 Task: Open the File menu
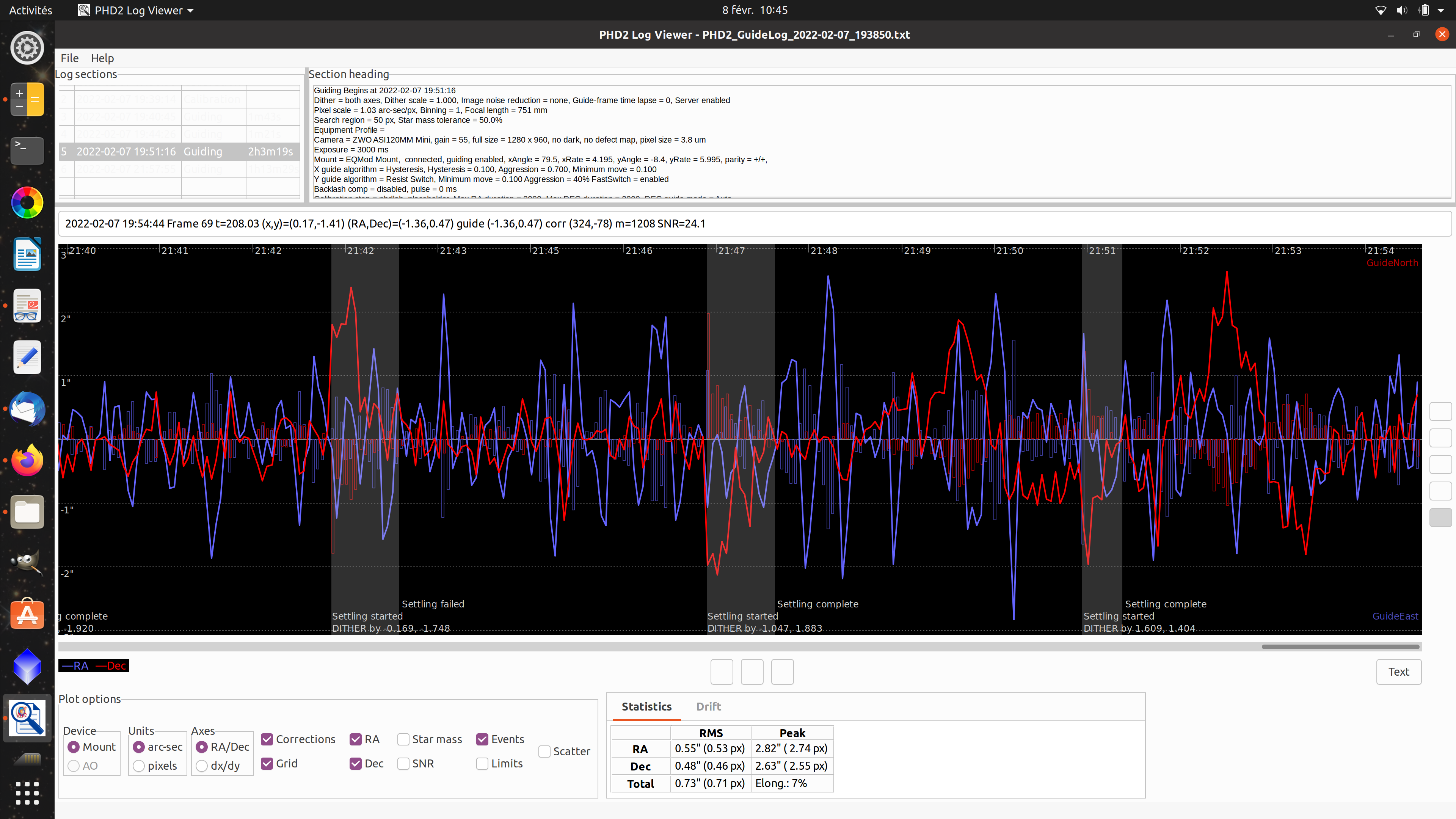point(69,58)
